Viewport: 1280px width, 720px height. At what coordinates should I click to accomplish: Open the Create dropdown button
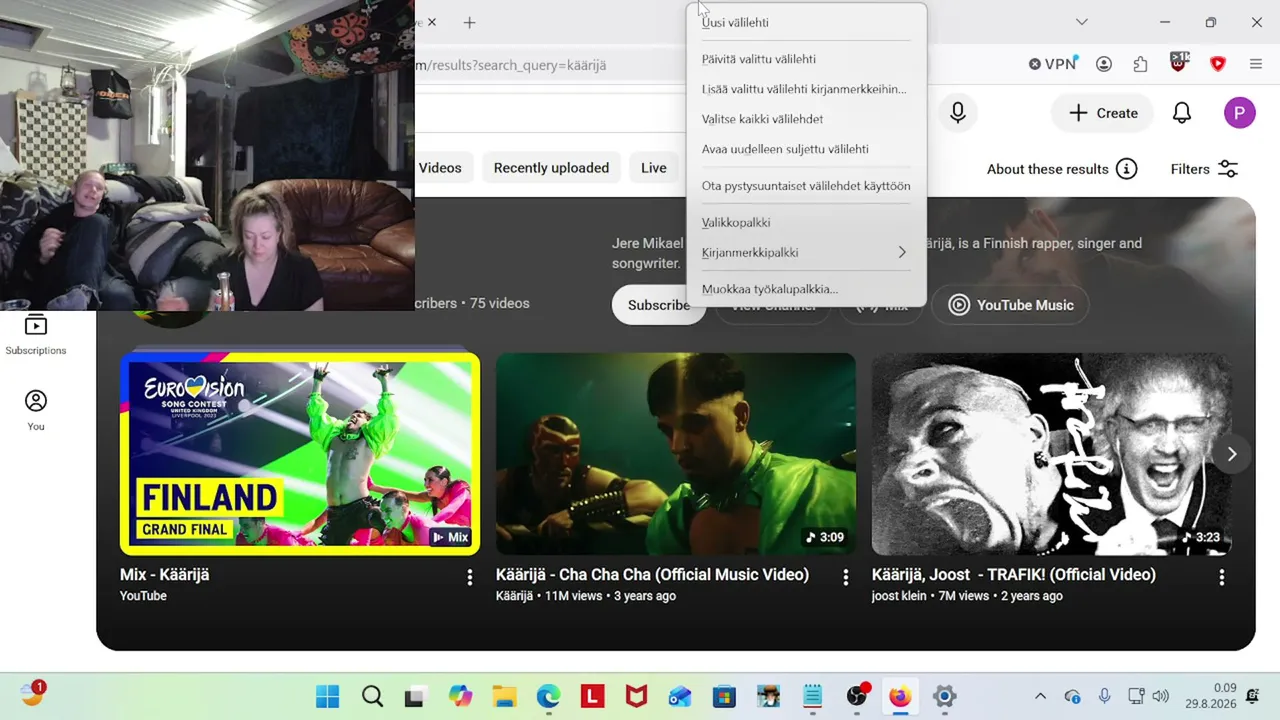coord(1103,113)
